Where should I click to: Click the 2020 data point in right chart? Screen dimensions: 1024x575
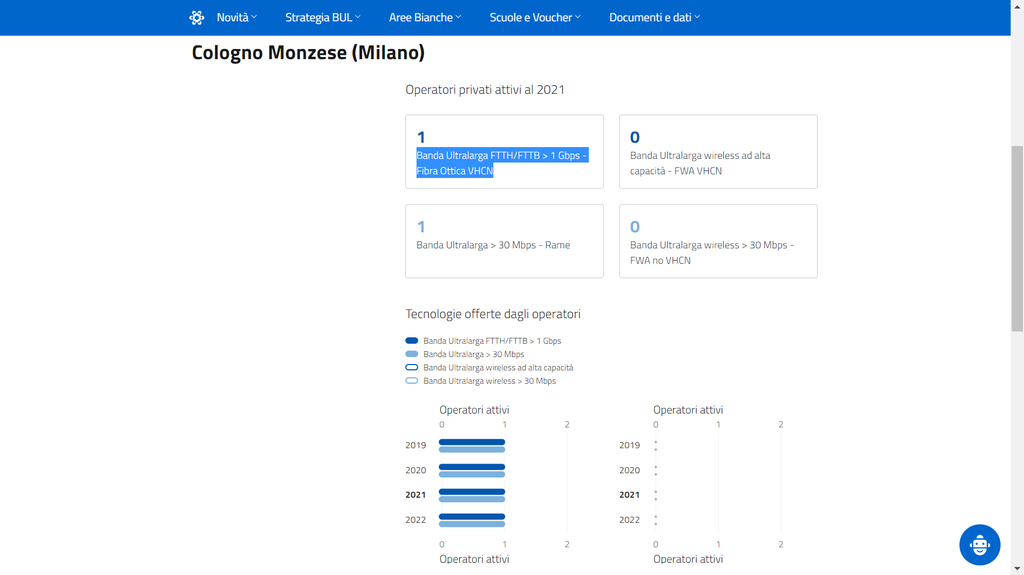[656, 470]
